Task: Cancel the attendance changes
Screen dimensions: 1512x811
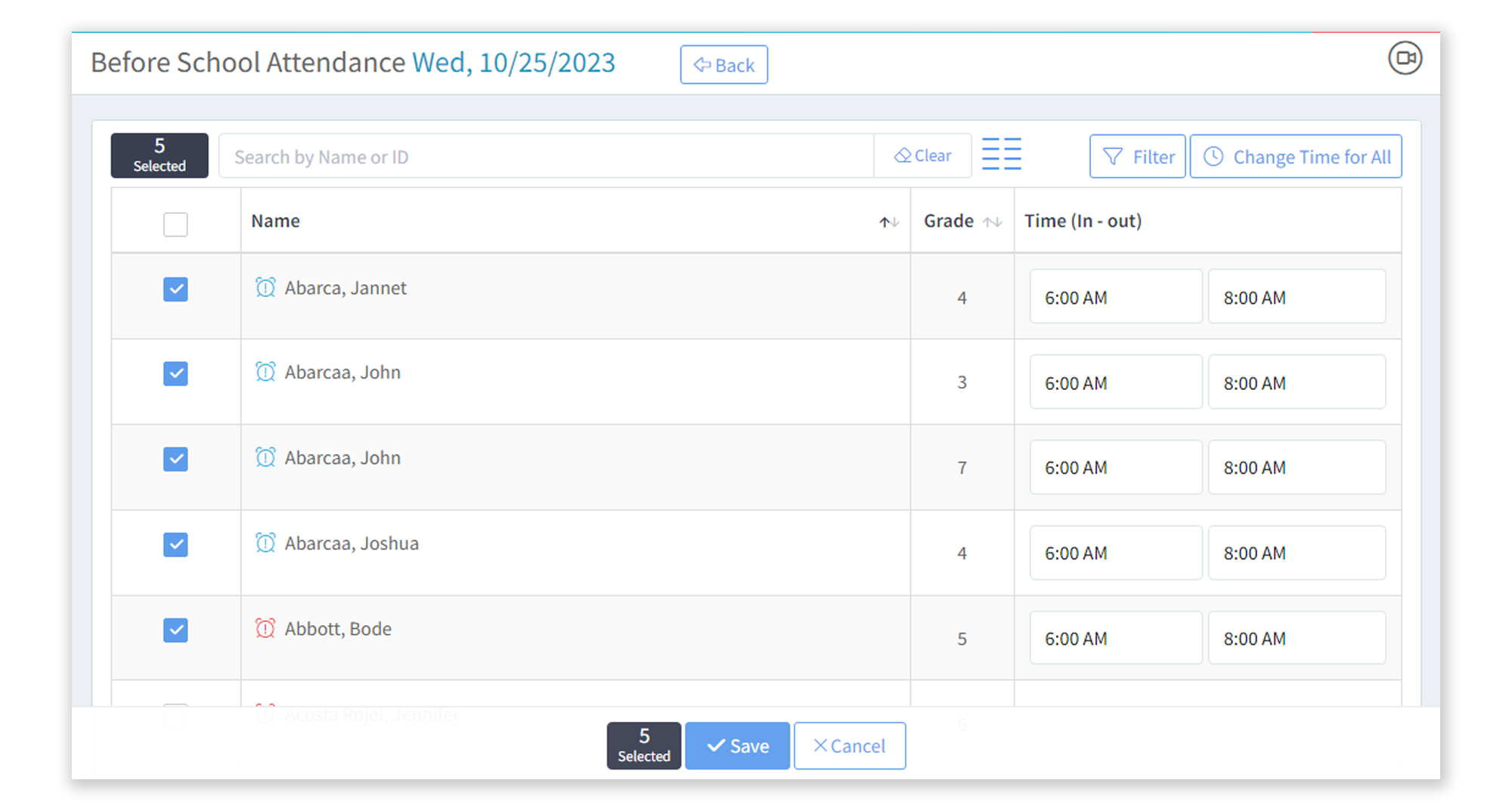Action: 849,746
